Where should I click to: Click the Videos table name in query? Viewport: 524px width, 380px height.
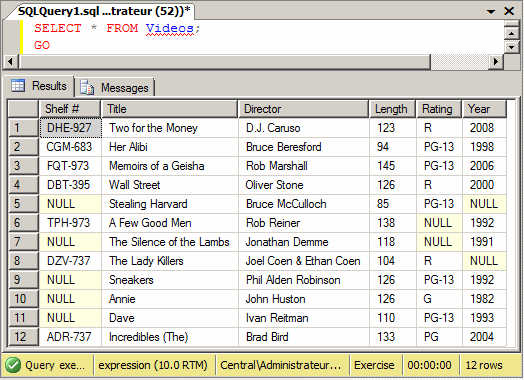pyautogui.click(x=170, y=28)
